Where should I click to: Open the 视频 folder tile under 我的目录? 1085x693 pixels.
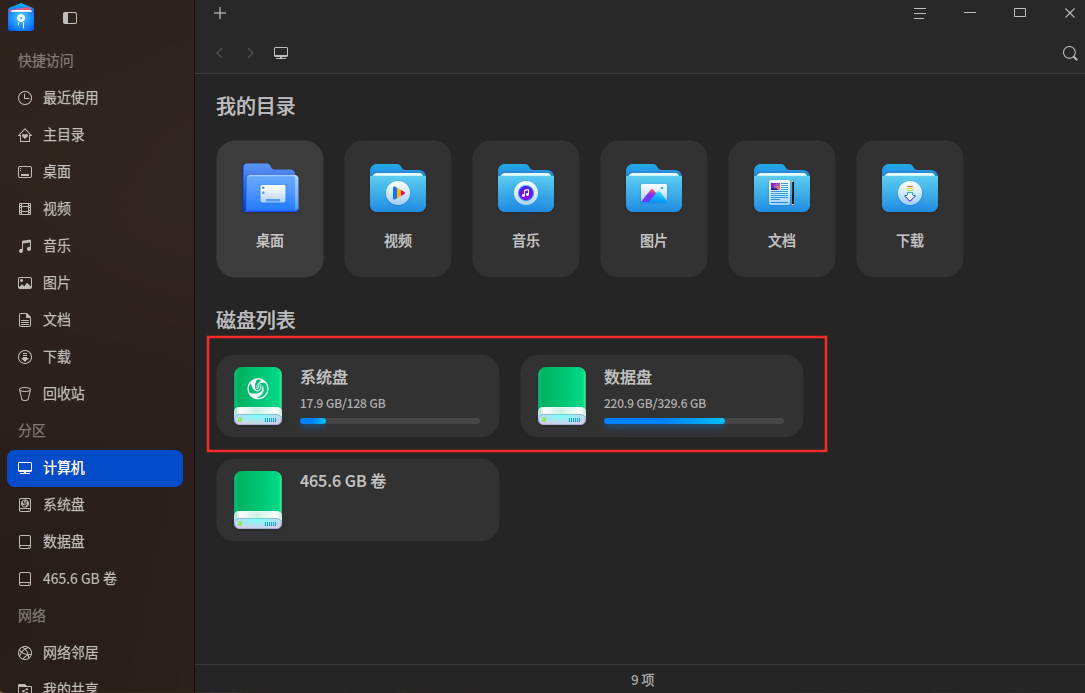[x=398, y=209]
